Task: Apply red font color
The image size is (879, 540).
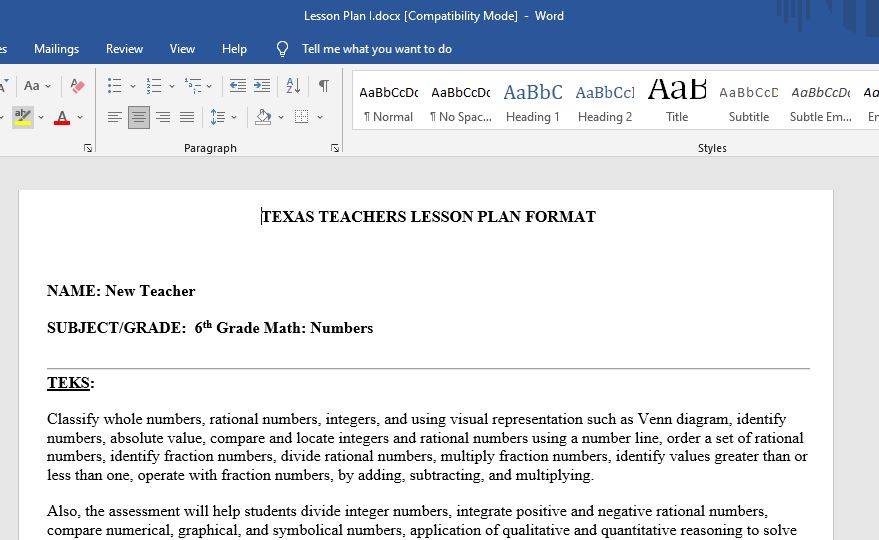Action: (x=62, y=117)
